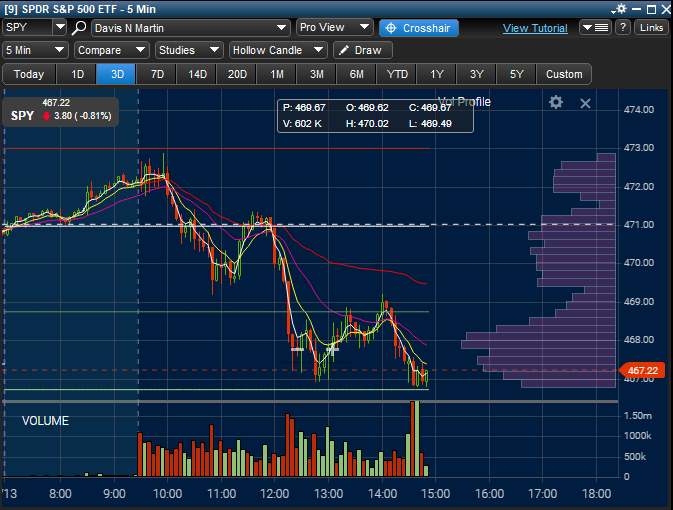
Task: Click the 471.00 price axis label
Action: coord(639,225)
